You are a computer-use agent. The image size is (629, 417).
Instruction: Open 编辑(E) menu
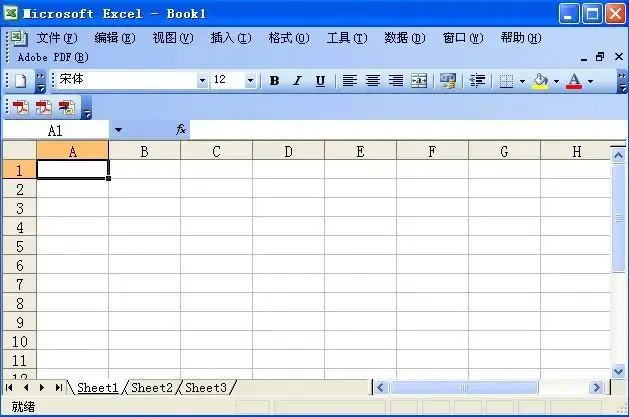tap(115, 38)
